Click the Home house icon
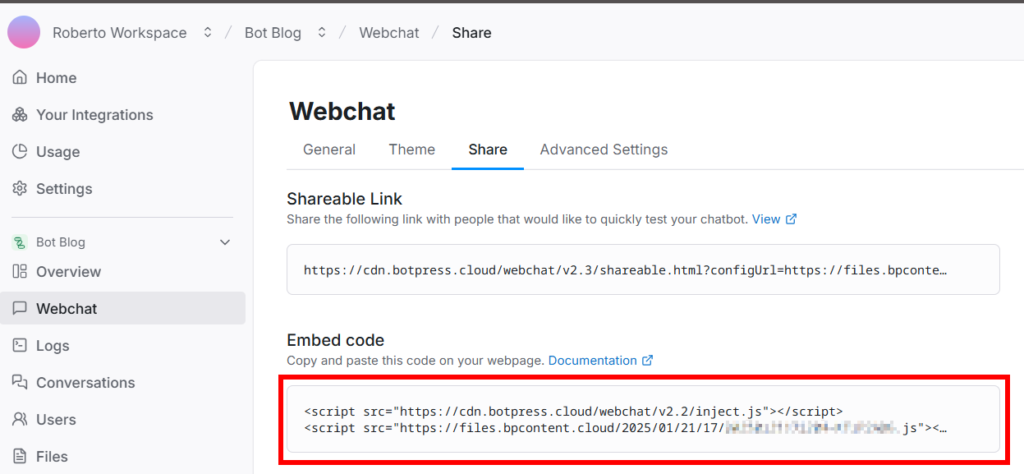 (20, 78)
